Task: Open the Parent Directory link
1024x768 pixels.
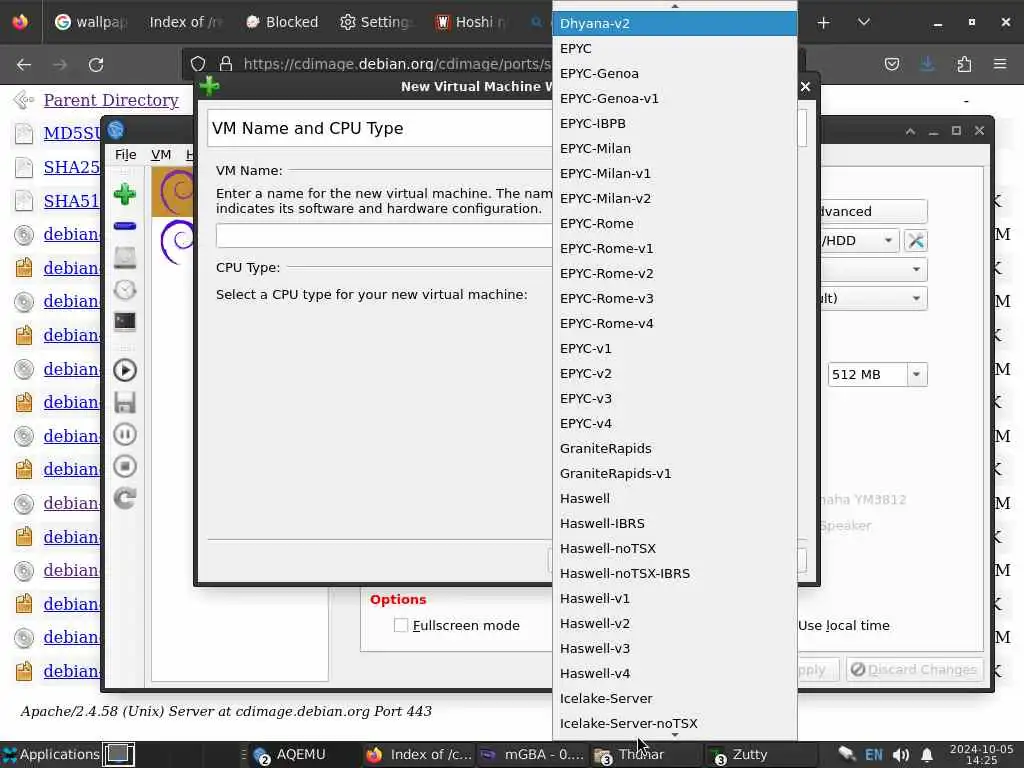Action: (x=111, y=100)
